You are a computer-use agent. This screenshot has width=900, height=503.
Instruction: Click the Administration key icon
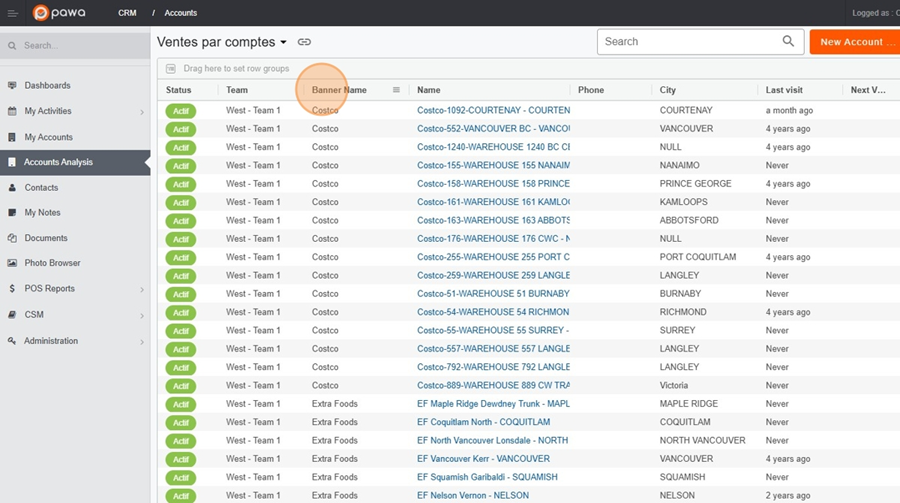[12, 341]
